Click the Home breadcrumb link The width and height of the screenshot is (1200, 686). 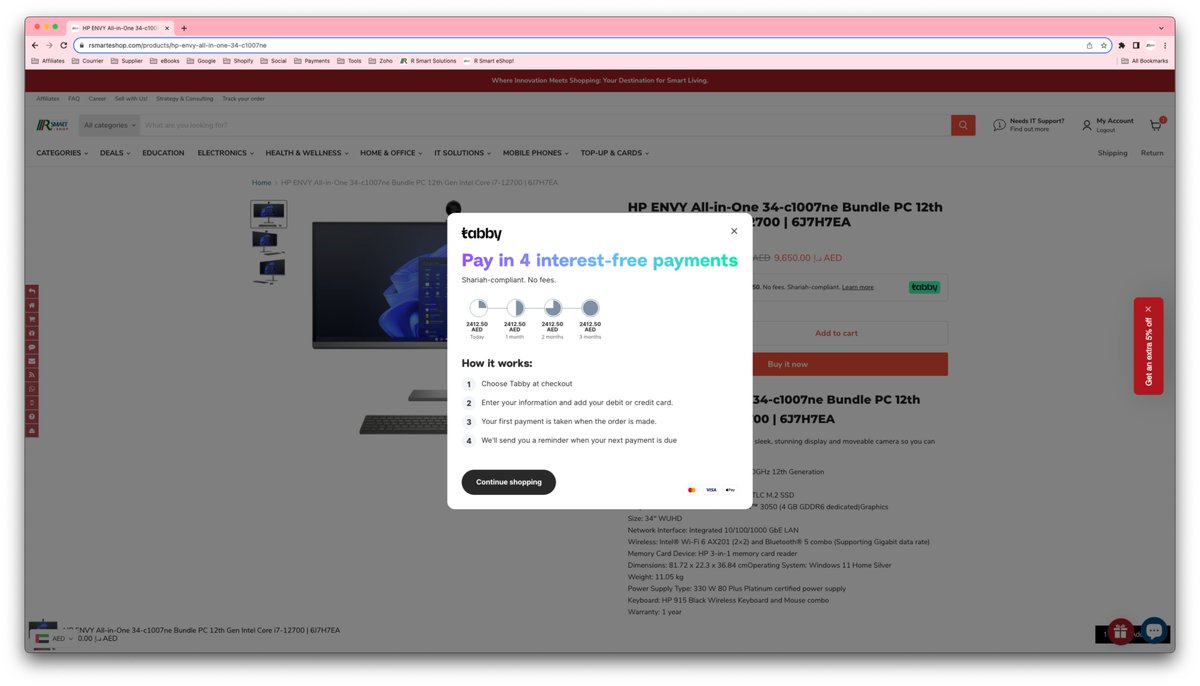pos(261,183)
